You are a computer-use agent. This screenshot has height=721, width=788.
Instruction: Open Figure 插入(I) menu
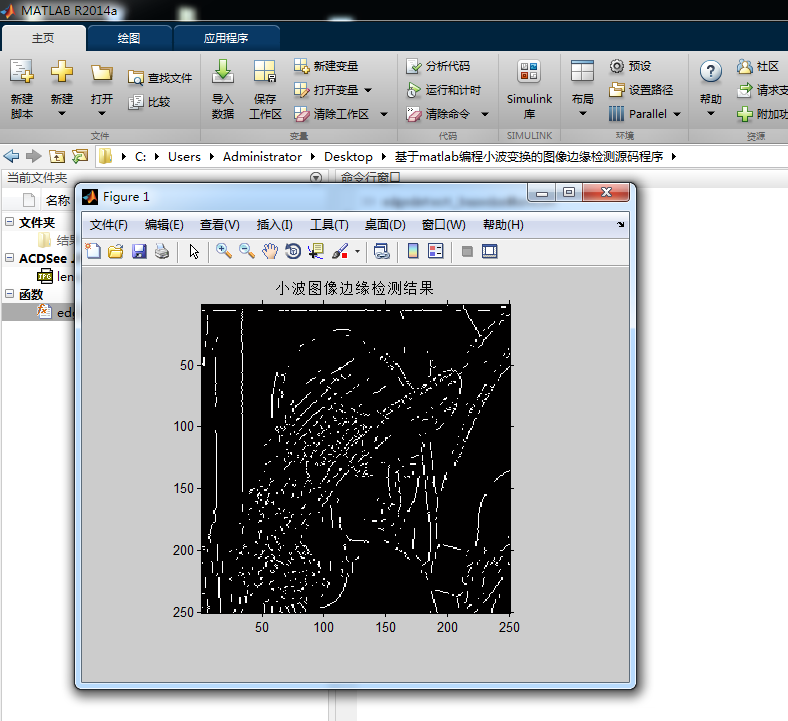tap(274, 225)
